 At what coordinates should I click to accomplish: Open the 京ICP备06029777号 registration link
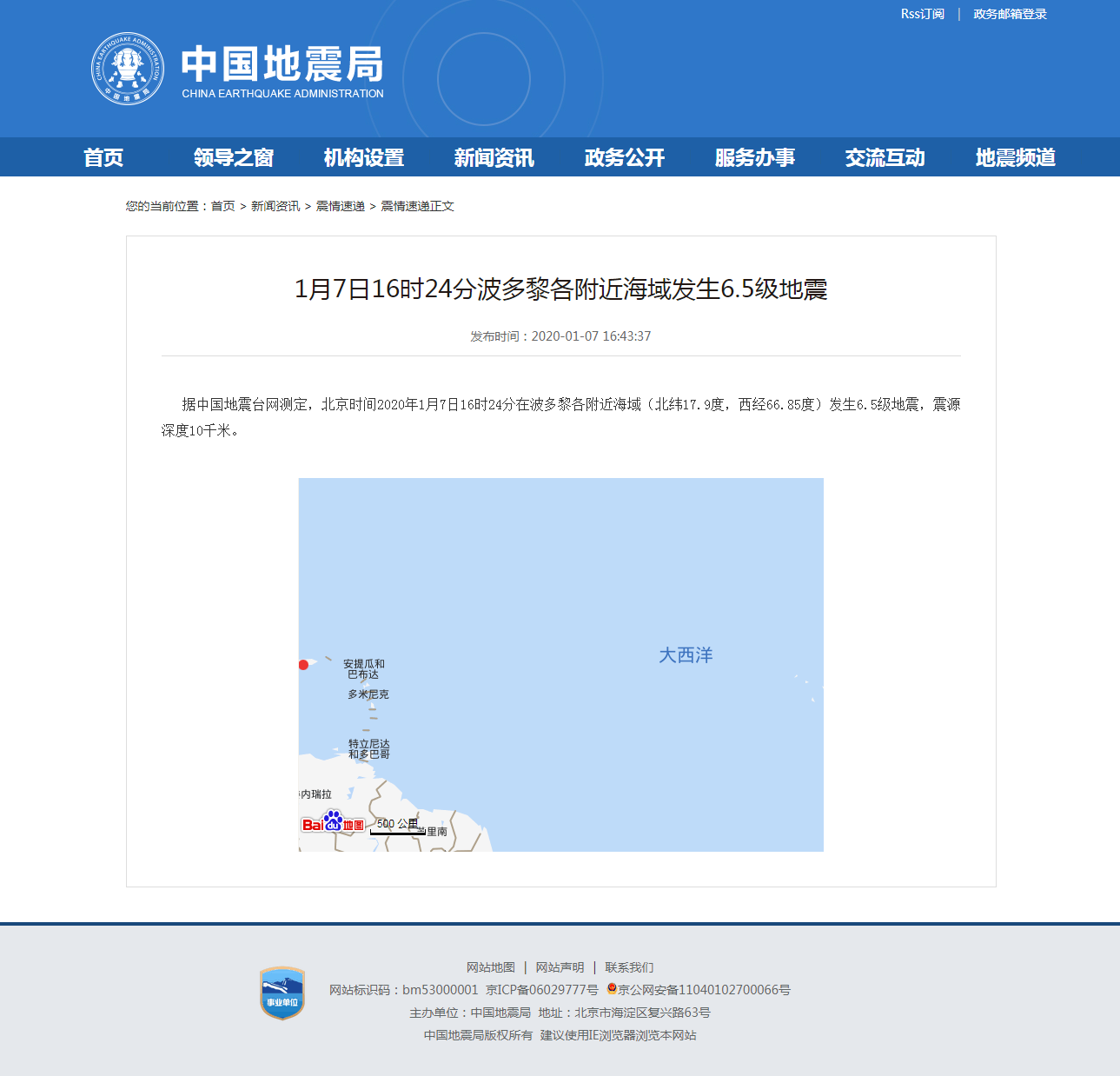pyautogui.click(x=542, y=990)
